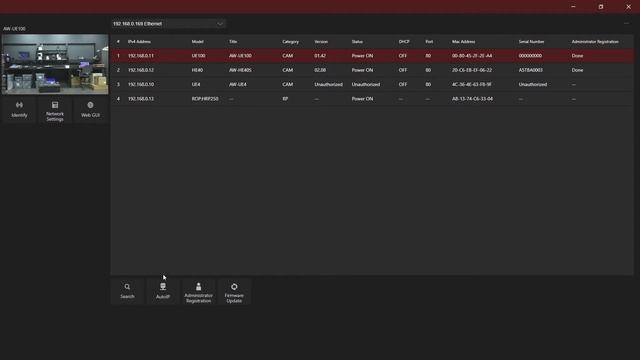
Task: Click the AW-UE4 title cell
Action: tap(238, 84)
